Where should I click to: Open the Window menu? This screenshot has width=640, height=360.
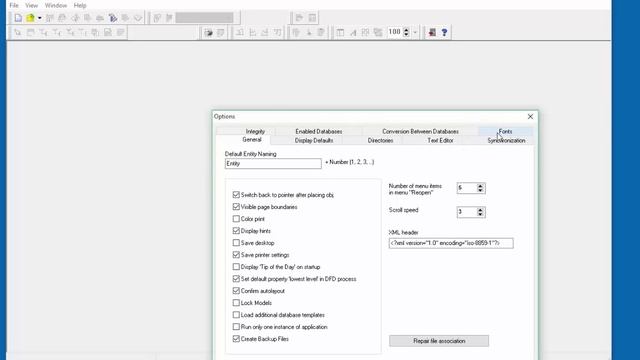click(x=56, y=5)
